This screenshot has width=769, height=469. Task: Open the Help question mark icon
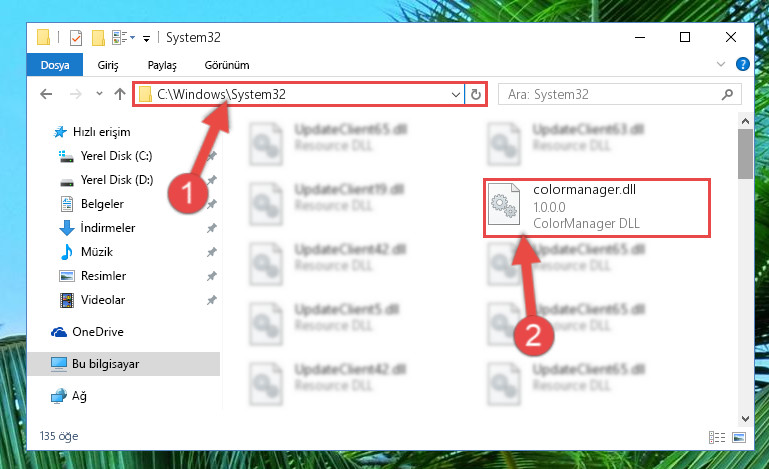click(743, 64)
